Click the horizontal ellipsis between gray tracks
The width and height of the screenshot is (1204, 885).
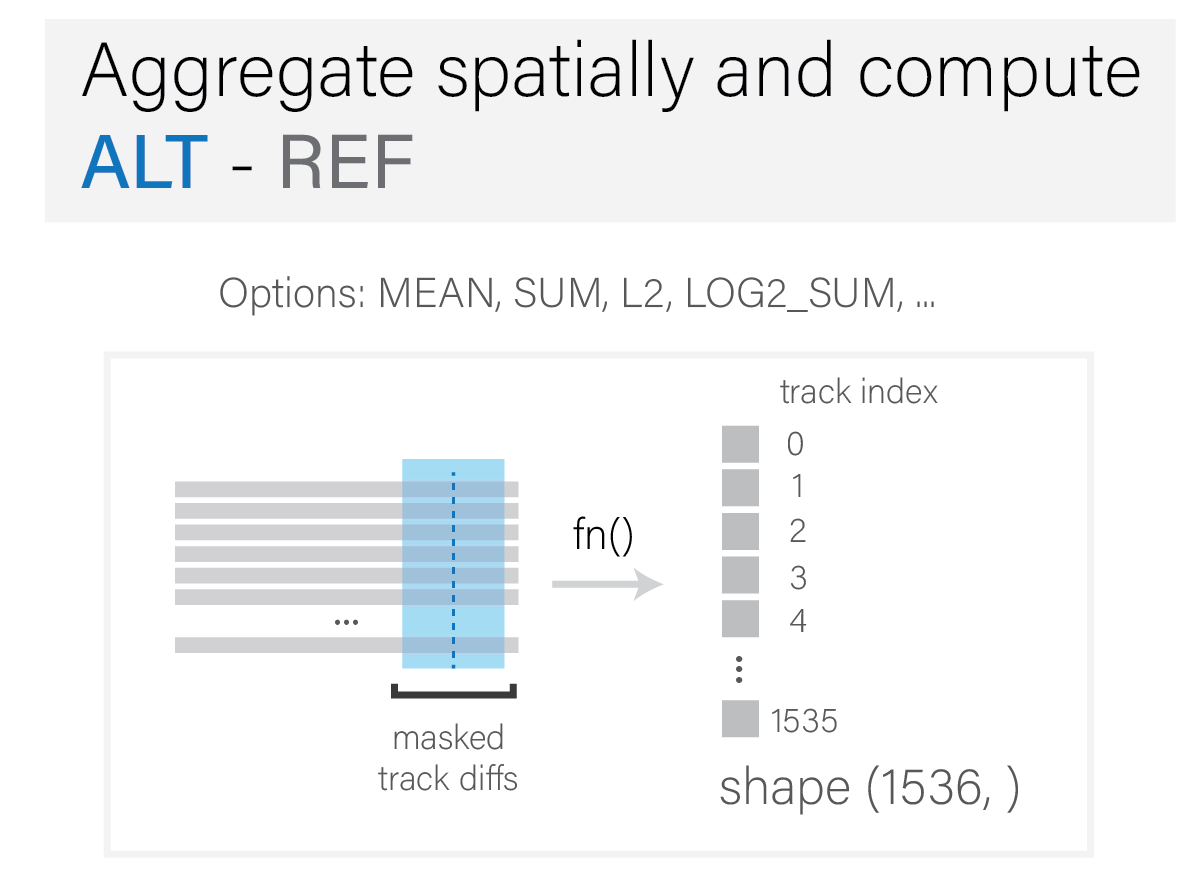point(346,622)
